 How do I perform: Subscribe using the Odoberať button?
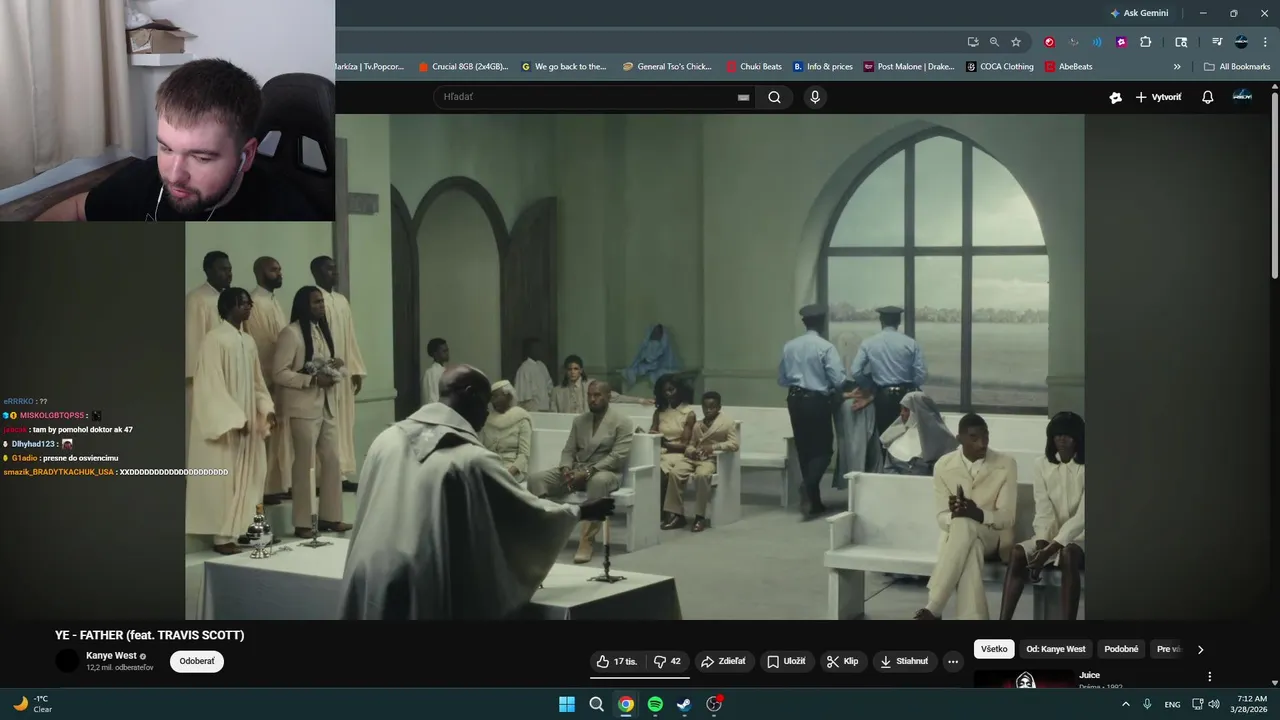197,661
